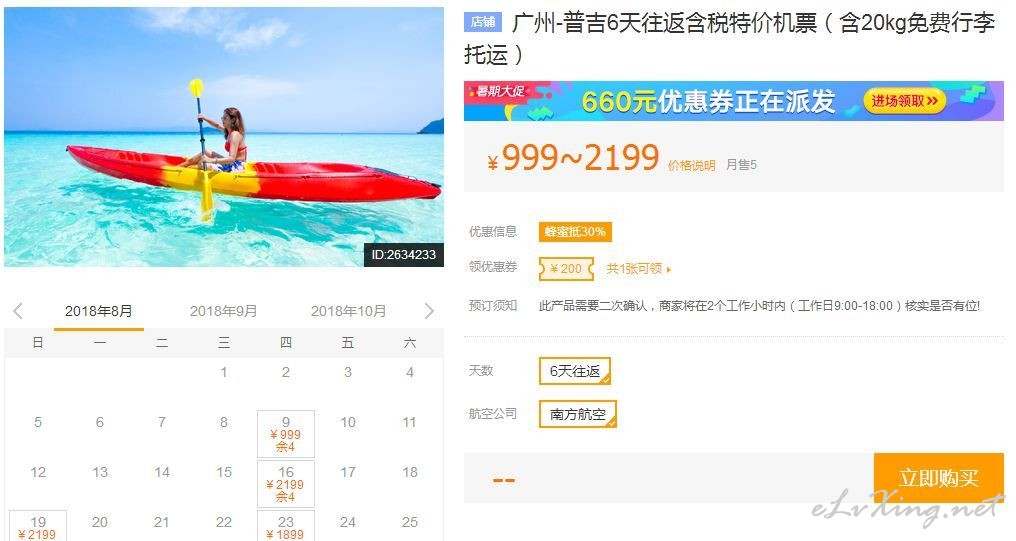Claim the ¥200 coupon ticket
1016x541 pixels.
click(566, 268)
